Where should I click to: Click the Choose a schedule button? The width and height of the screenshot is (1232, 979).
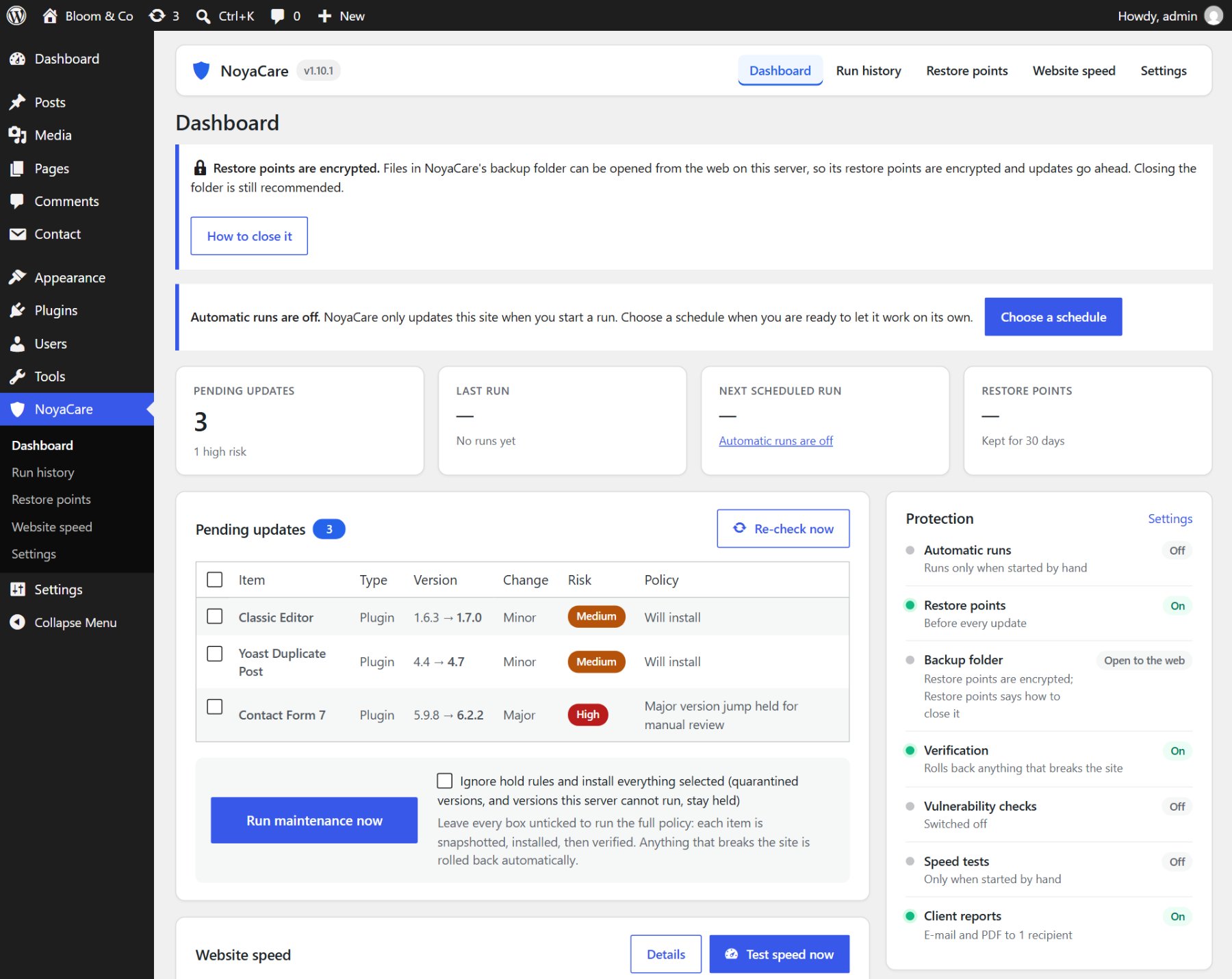(1053, 317)
